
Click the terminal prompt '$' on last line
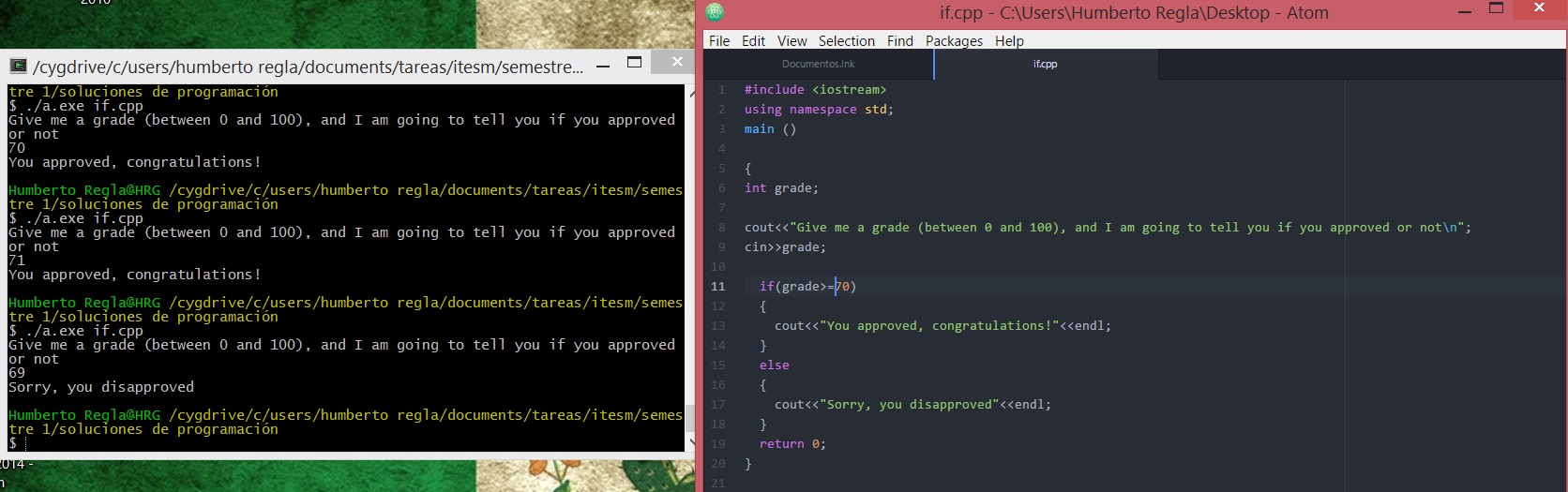pyautogui.click(x=12, y=443)
